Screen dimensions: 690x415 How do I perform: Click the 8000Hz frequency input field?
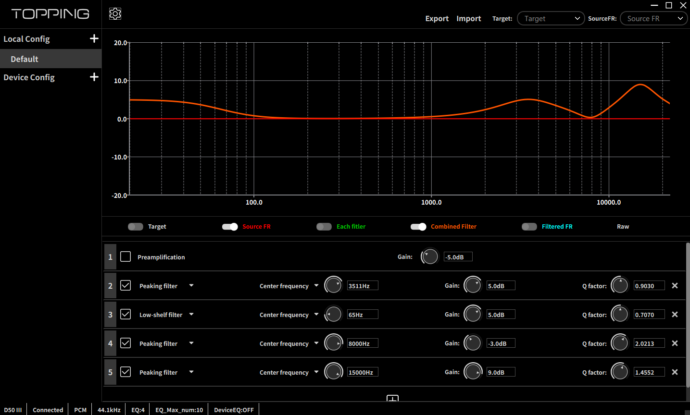tap(362, 343)
